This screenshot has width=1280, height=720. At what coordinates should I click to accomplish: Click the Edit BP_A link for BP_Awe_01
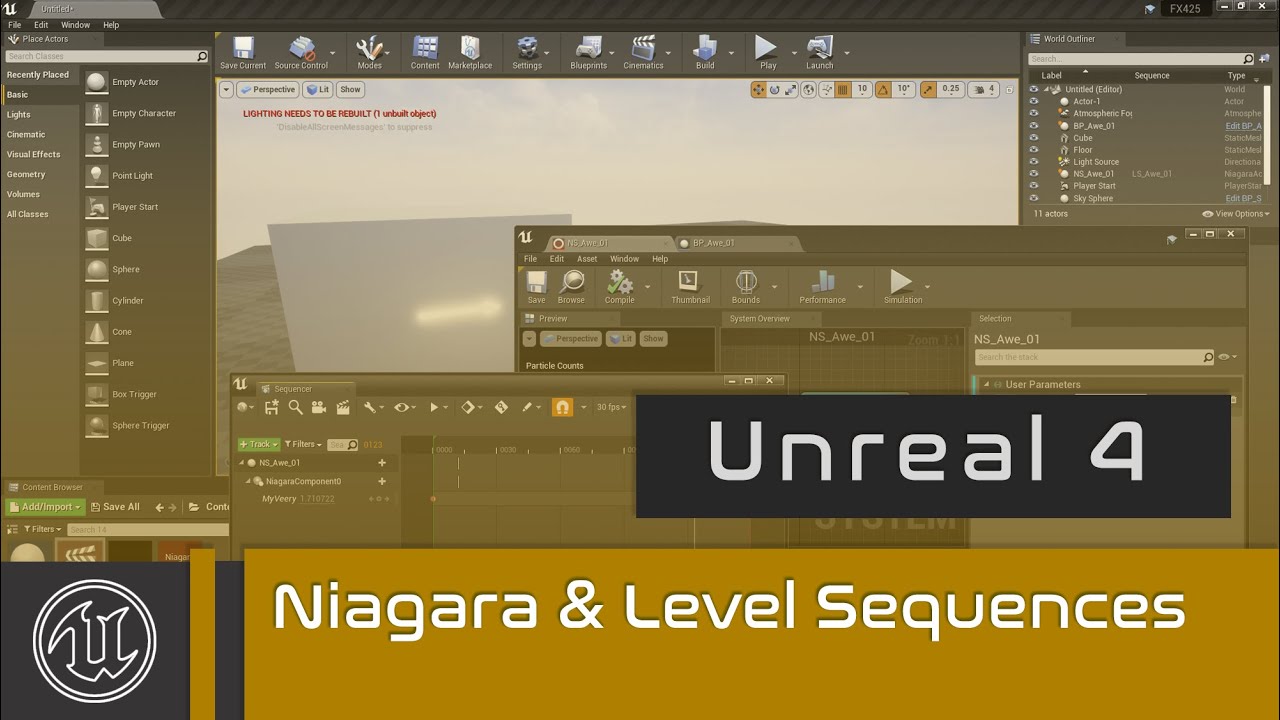pyautogui.click(x=1244, y=126)
